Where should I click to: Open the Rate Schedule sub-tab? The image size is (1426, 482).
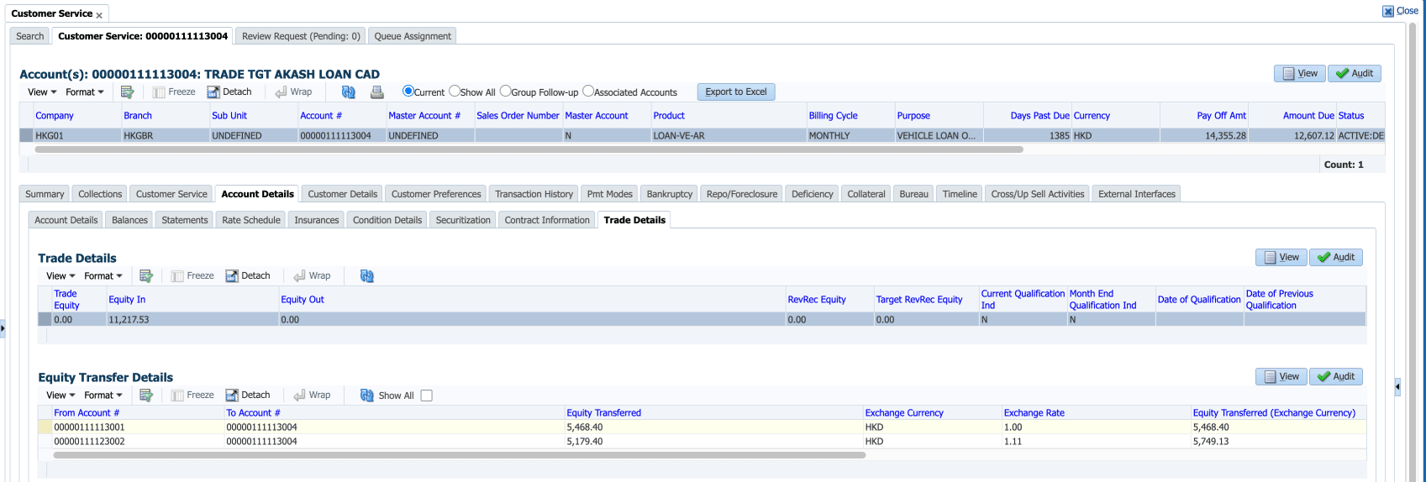251,220
